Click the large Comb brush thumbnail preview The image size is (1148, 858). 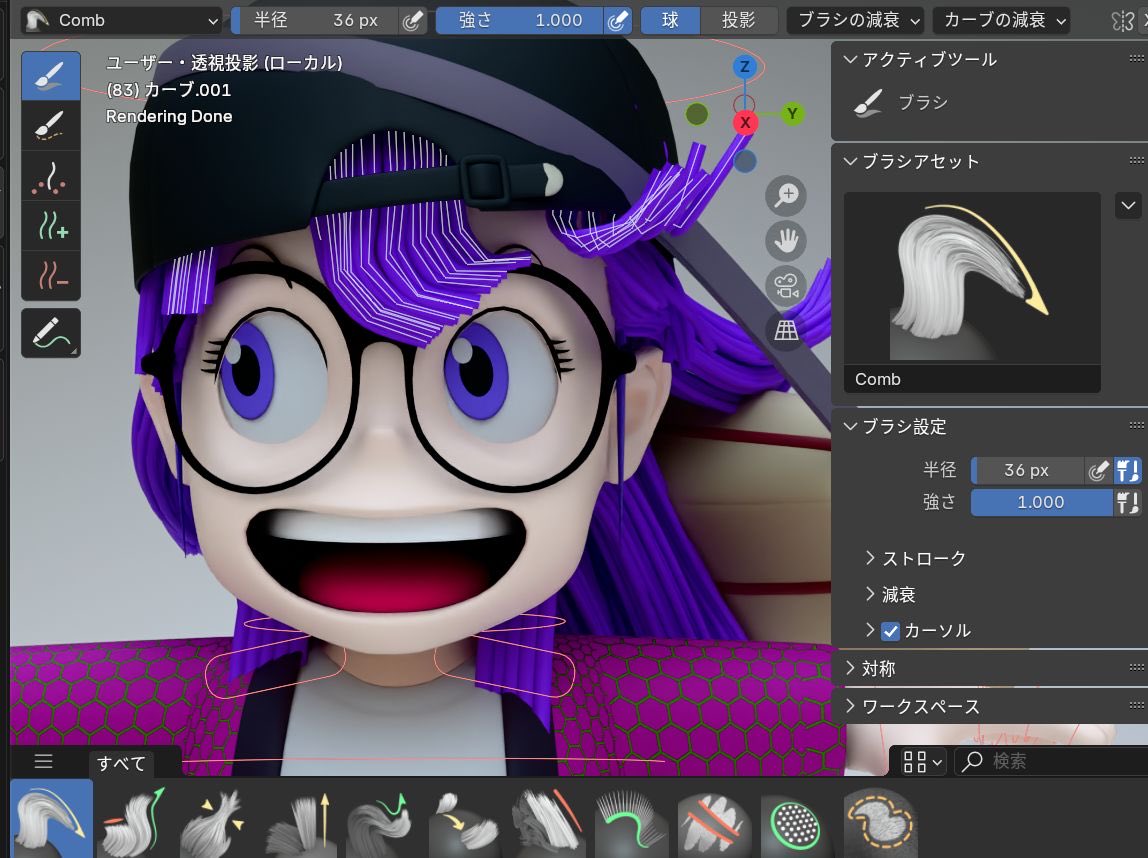point(972,279)
